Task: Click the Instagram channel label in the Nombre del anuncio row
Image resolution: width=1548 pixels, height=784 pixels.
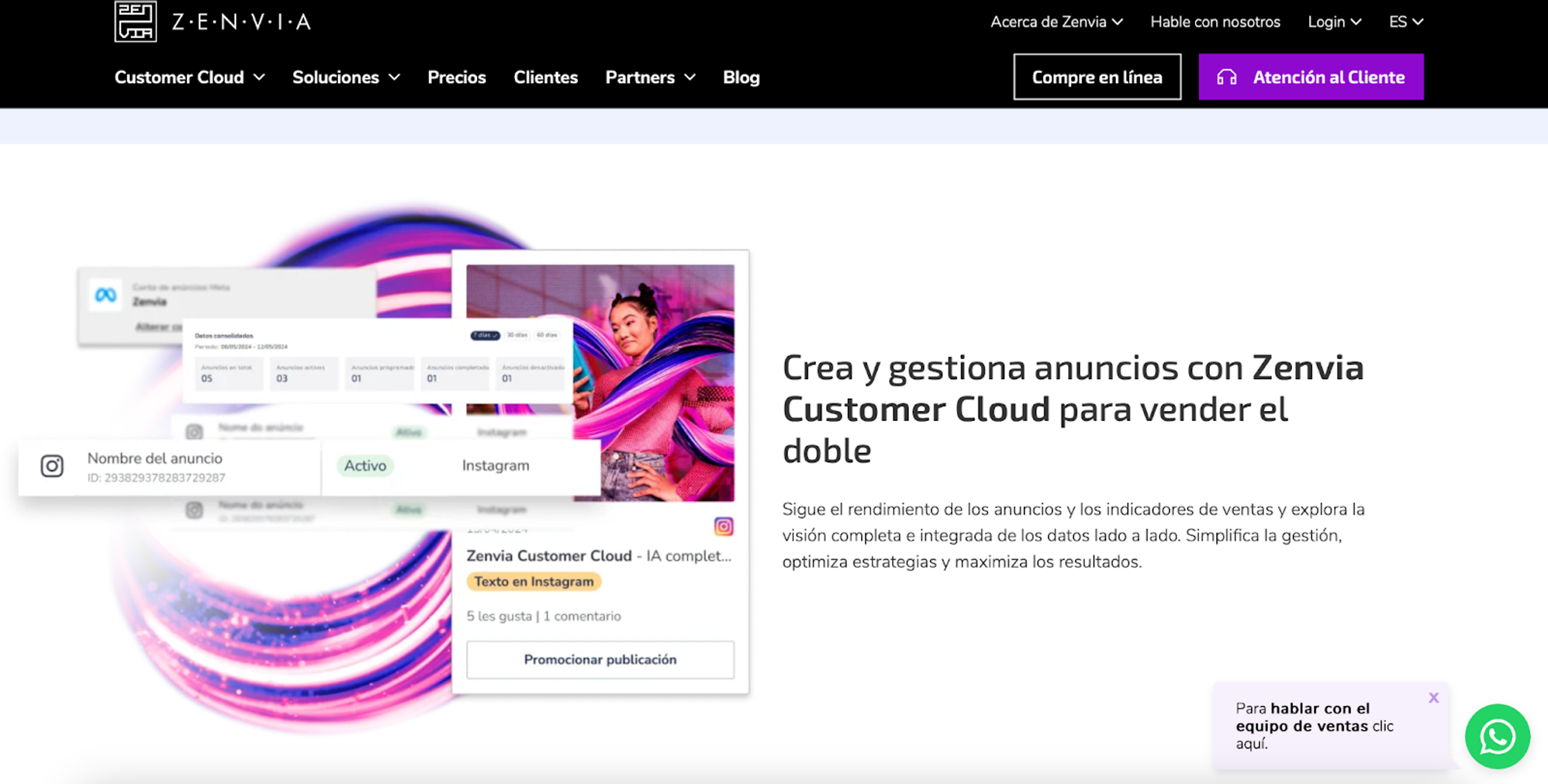Action: pyautogui.click(x=496, y=466)
